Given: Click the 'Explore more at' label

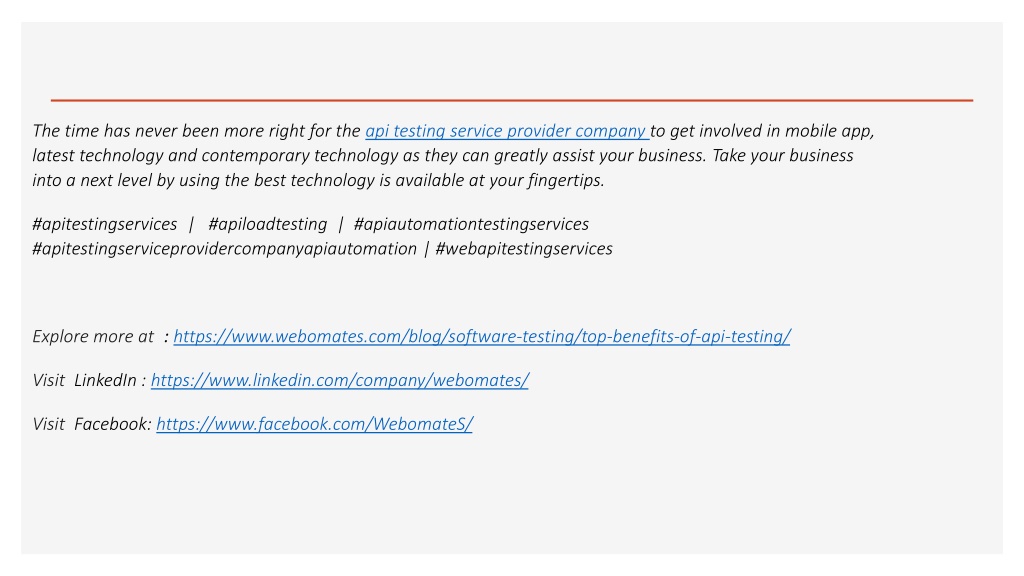Looking at the screenshot, I should click(93, 337).
